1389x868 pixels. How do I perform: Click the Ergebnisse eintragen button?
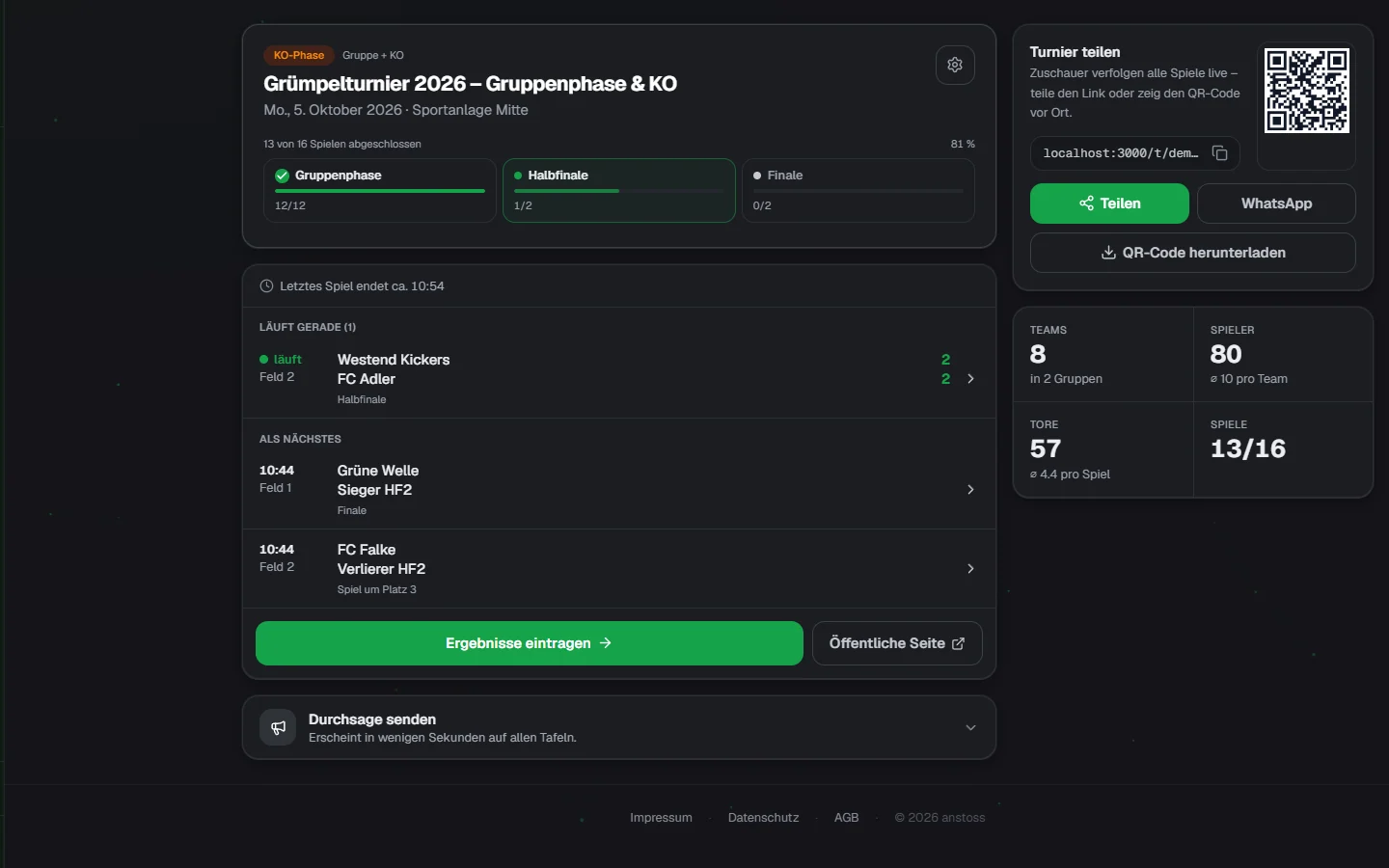(x=530, y=643)
